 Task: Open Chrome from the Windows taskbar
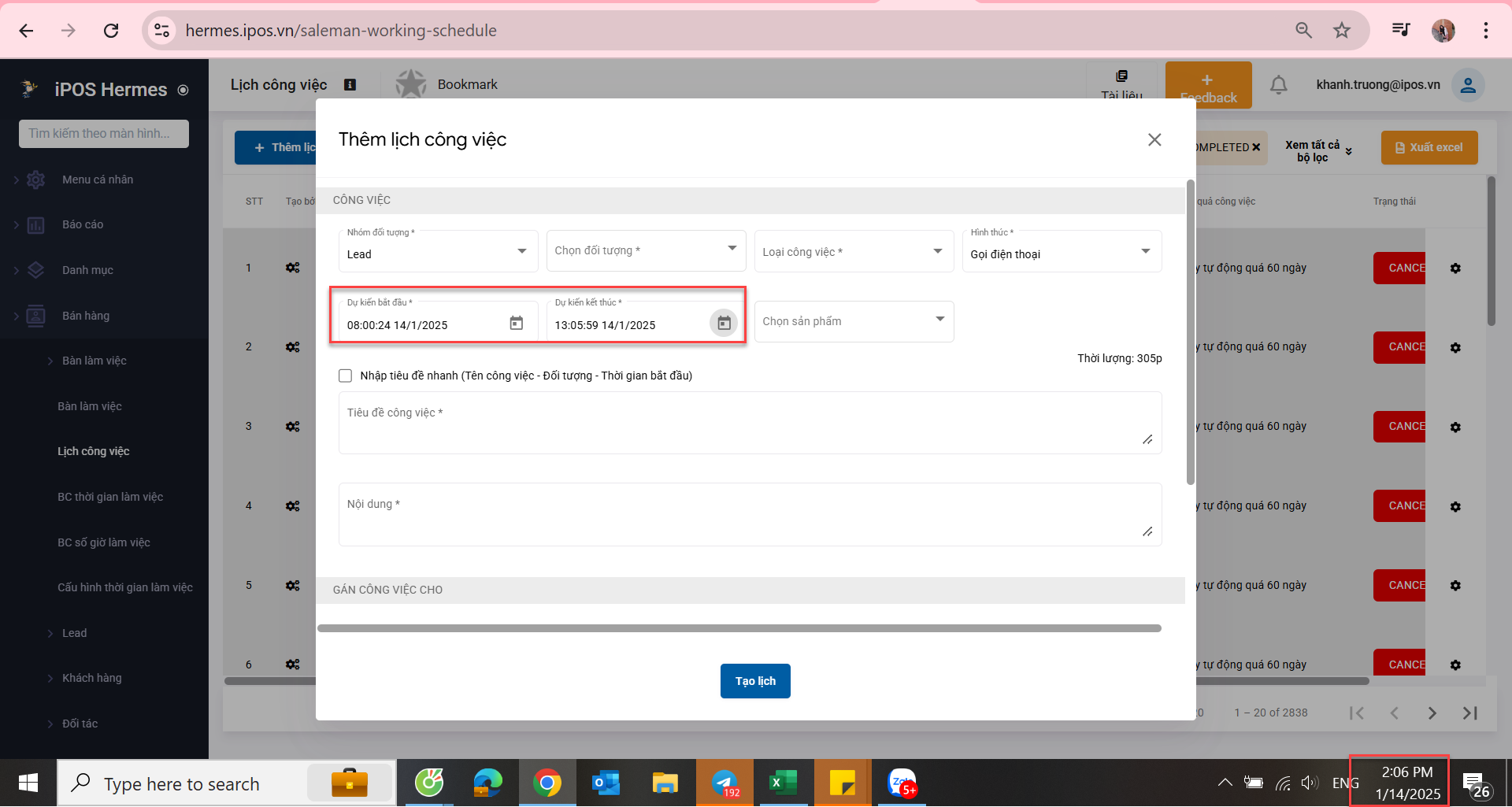pyautogui.click(x=547, y=783)
